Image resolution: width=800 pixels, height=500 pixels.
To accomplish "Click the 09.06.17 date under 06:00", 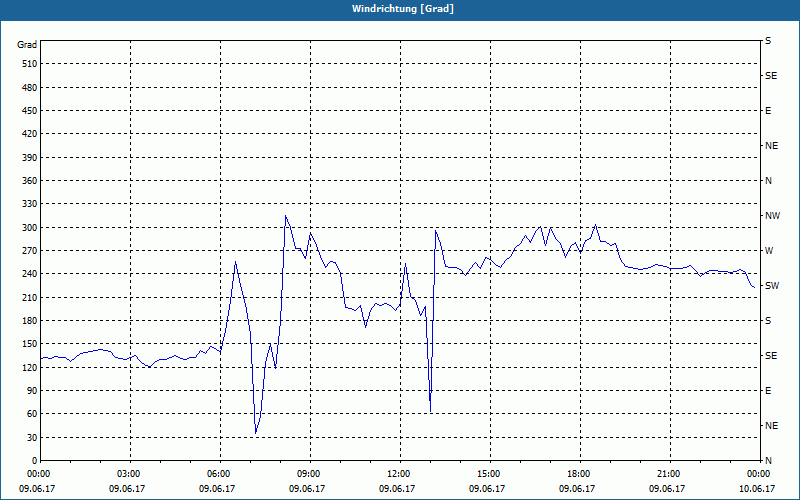I will [217, 488].
